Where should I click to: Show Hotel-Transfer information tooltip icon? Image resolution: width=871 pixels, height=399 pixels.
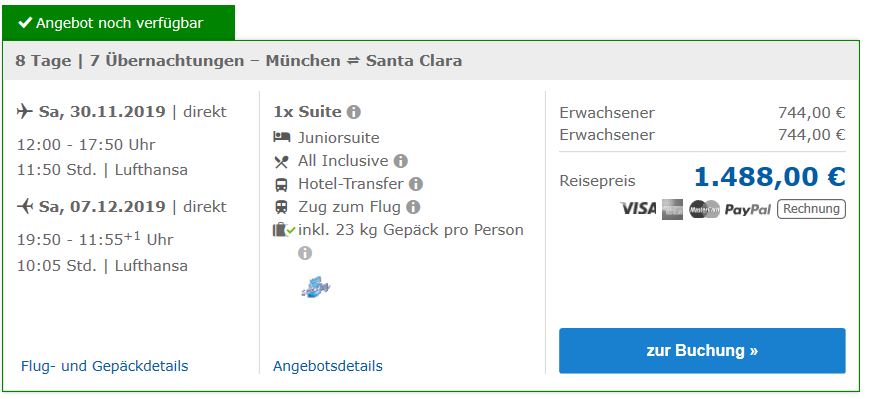click(416, 184)
